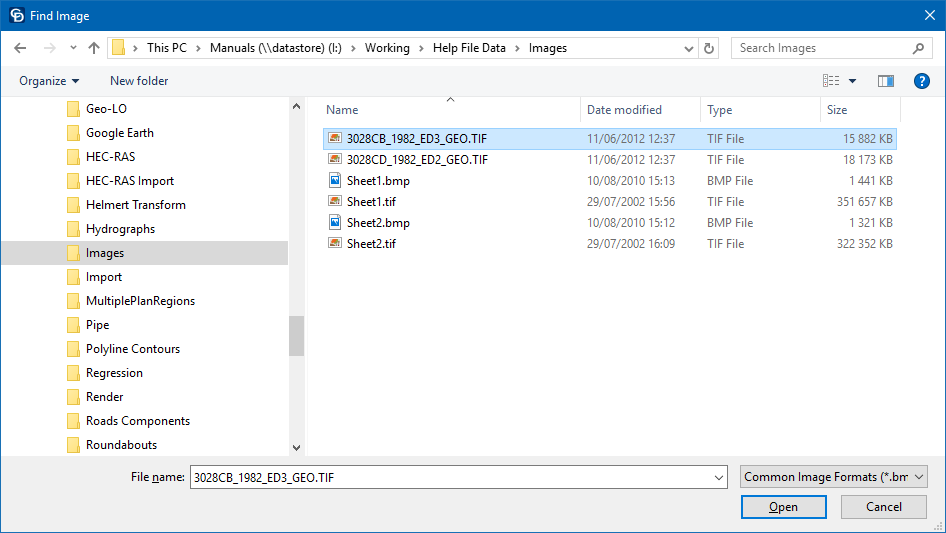This screenshot has width=946, height=533.
Task: Toggle the preview pane
Action: point(886,81)
